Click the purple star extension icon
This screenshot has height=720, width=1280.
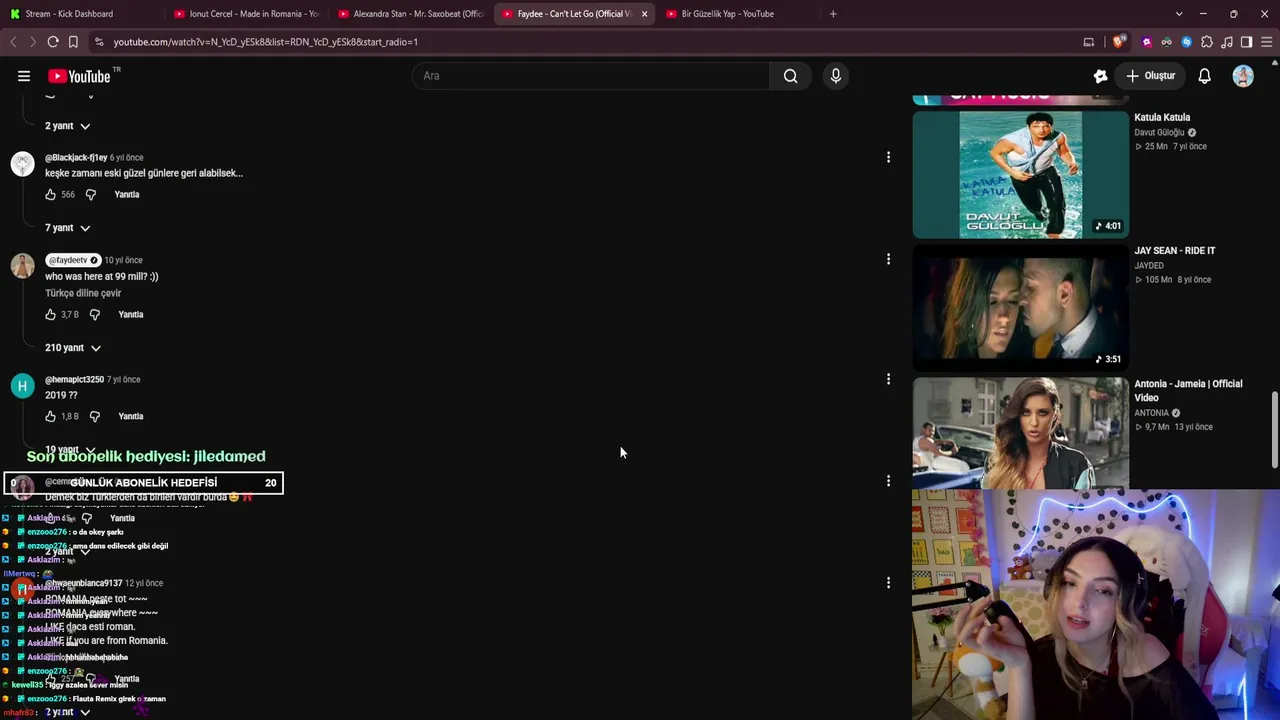[x=1147, y=42]
